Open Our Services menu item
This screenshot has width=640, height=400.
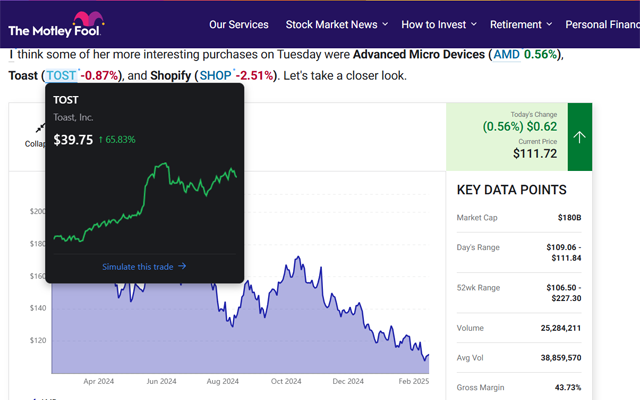[239, 24]
